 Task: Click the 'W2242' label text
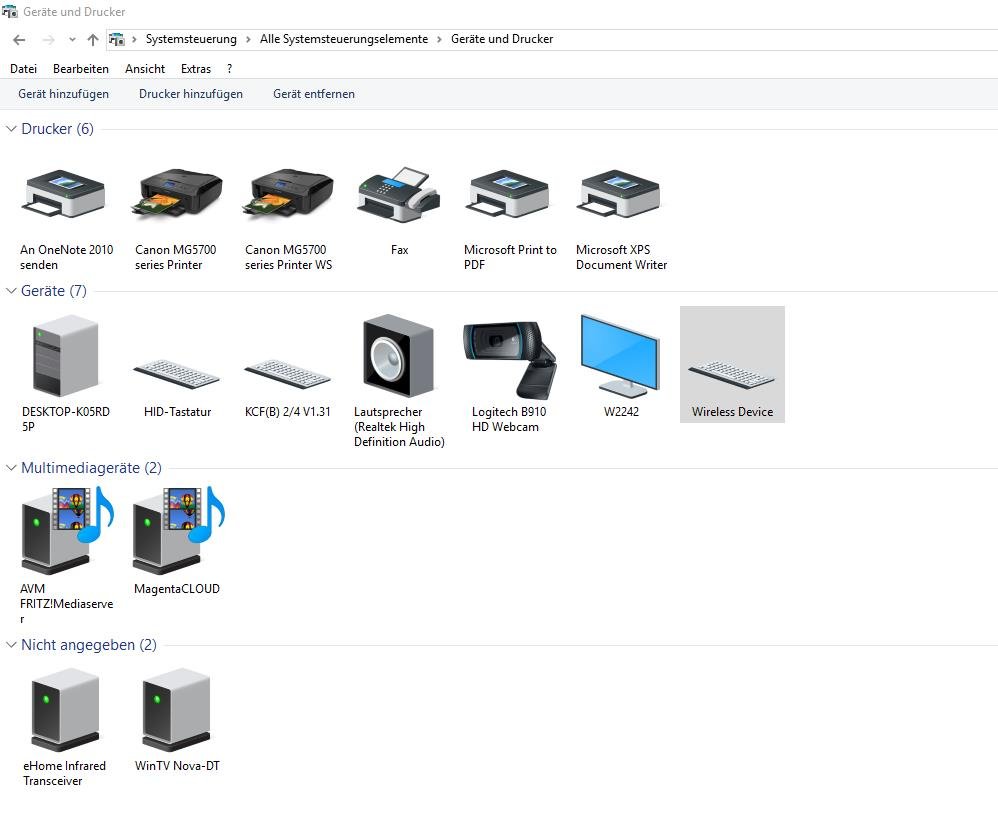(x=621, y=412)
